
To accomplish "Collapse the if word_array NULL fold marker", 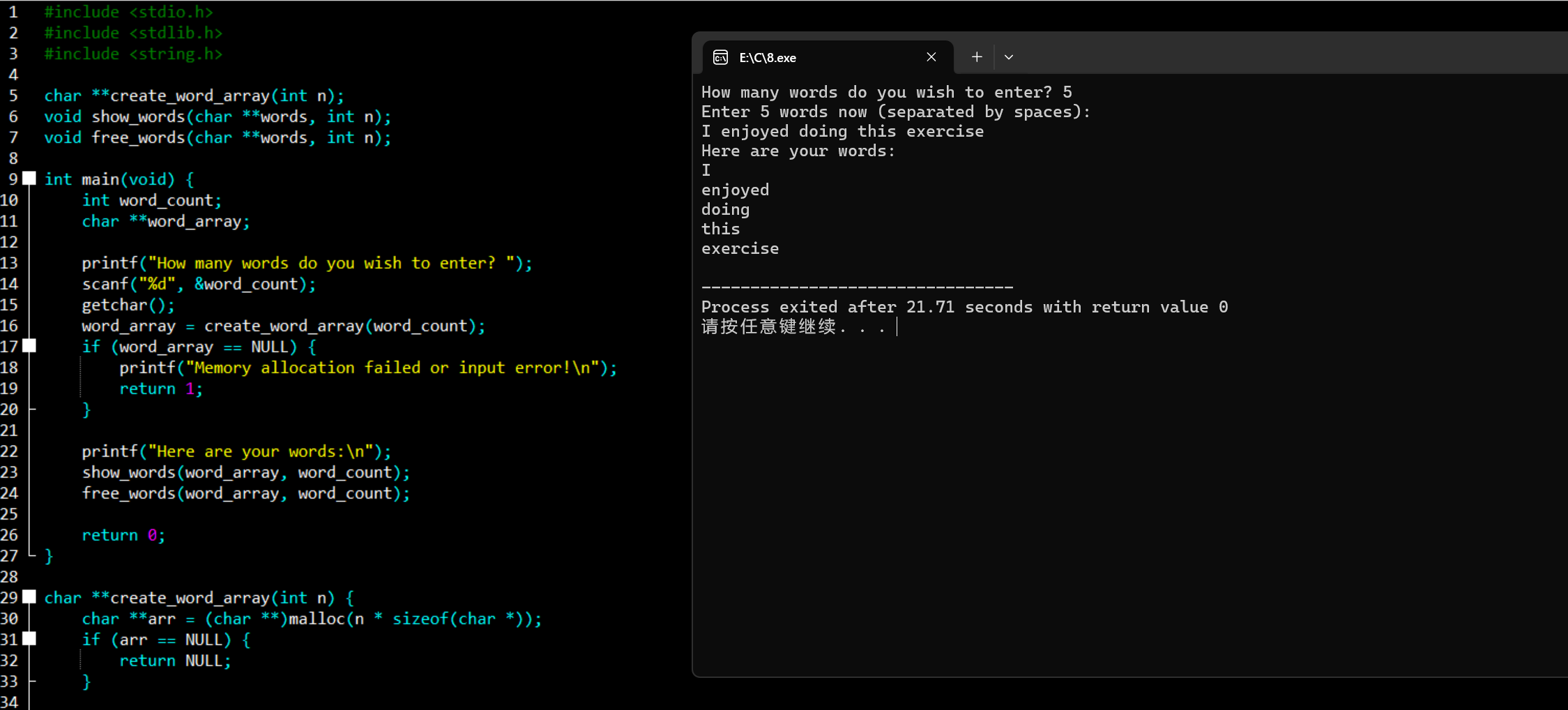I will click(x=29, y=346).
